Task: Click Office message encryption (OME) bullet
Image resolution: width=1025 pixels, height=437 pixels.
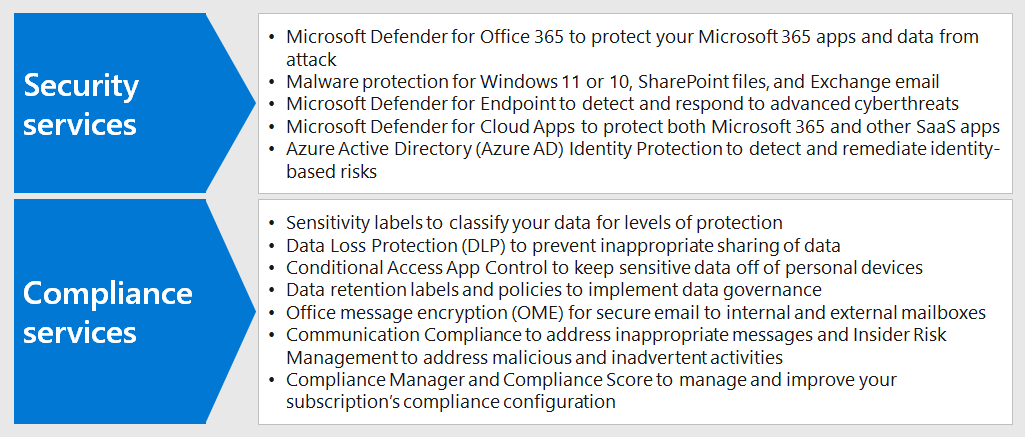Action: click(635, 313)
